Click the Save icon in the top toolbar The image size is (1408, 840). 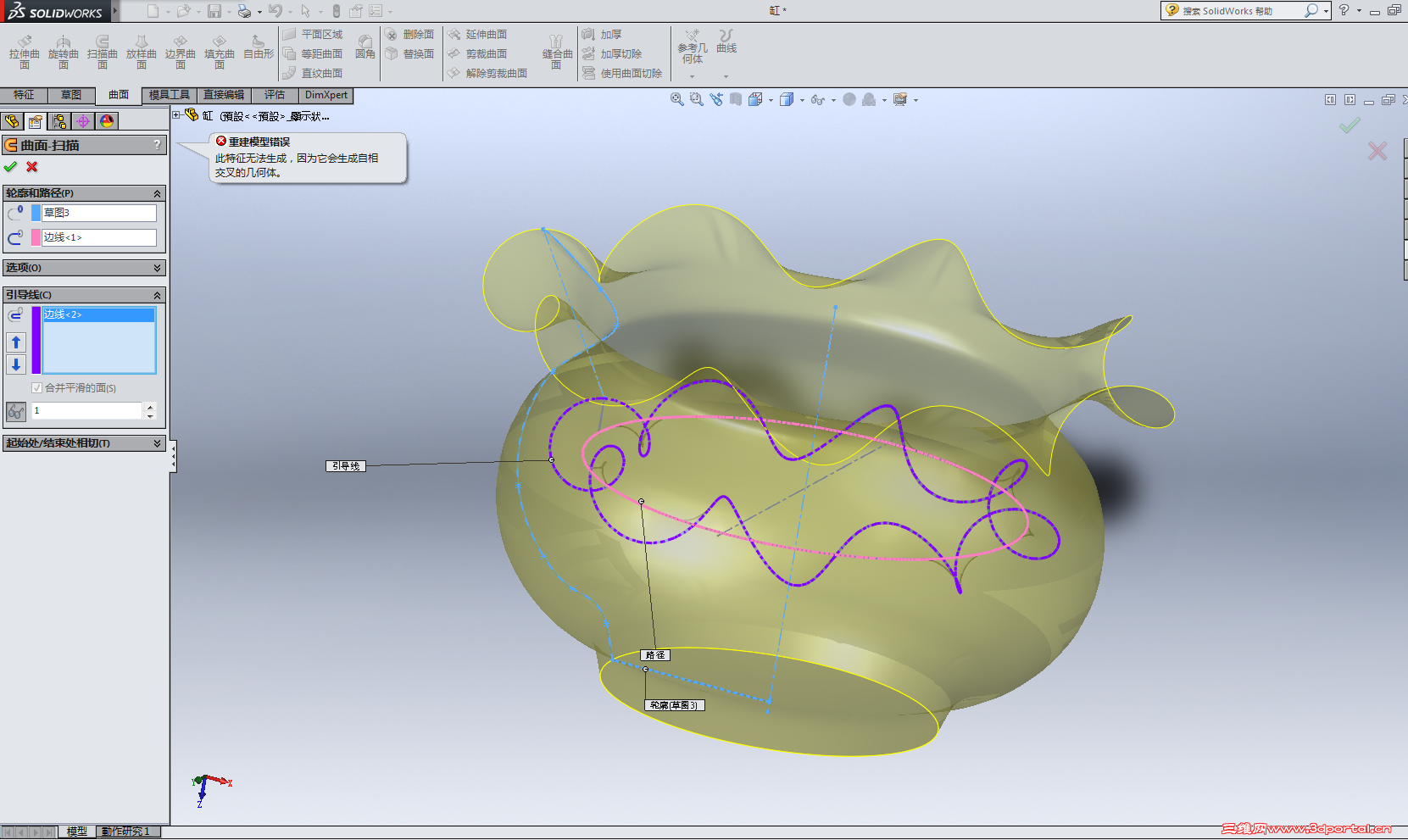click(214, 11)
